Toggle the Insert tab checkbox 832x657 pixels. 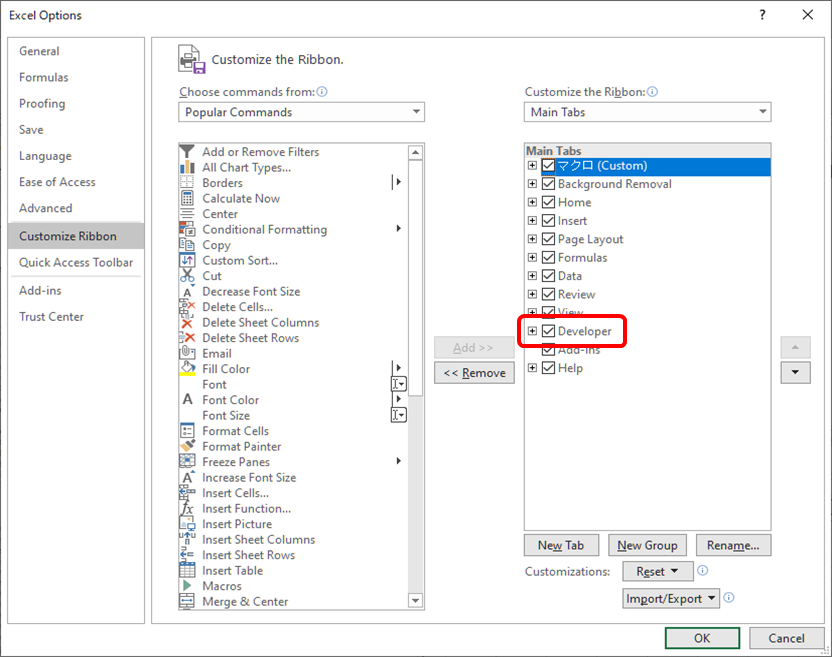[548, 221]
